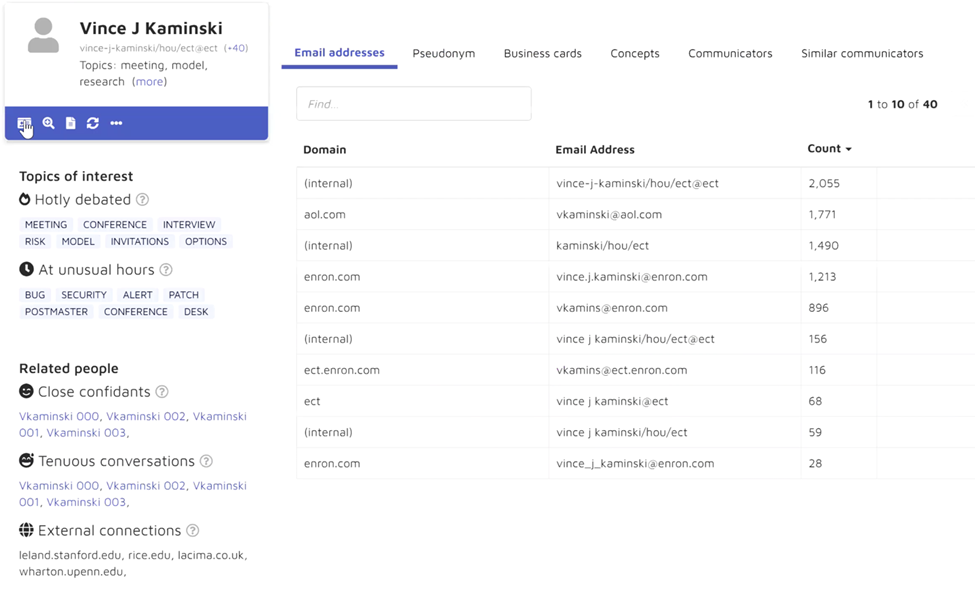The image size is (975, 609).
Task: Expand topics with the 'more' link
Action: [x=149, y=81]
